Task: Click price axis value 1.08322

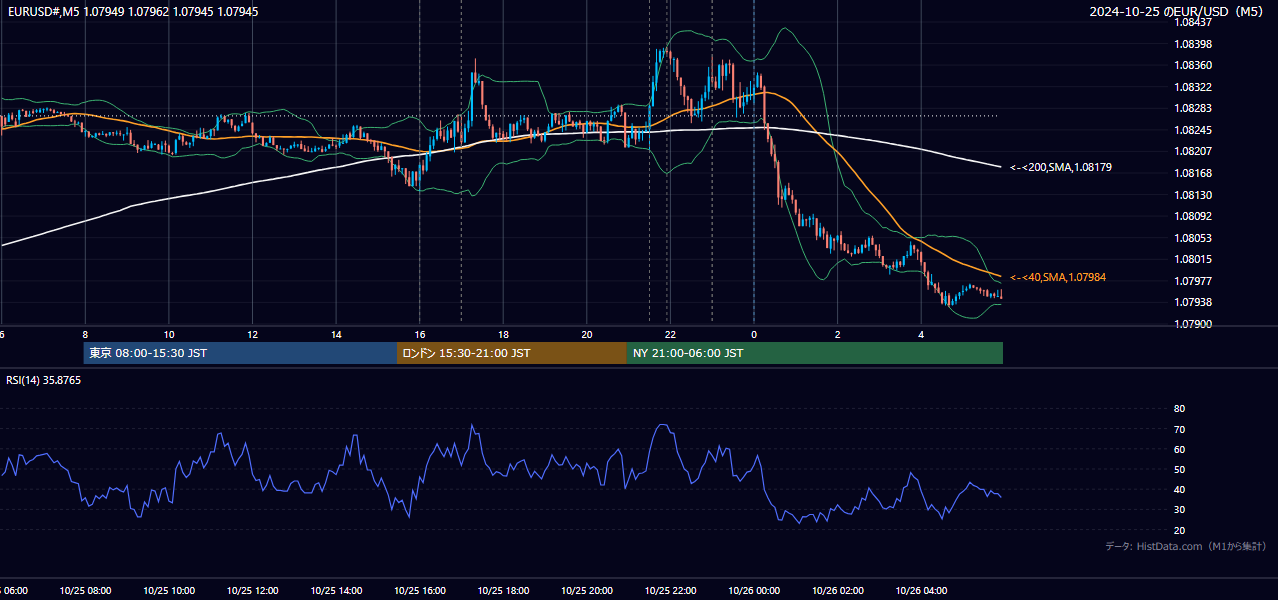Action: pos(1192,87)
